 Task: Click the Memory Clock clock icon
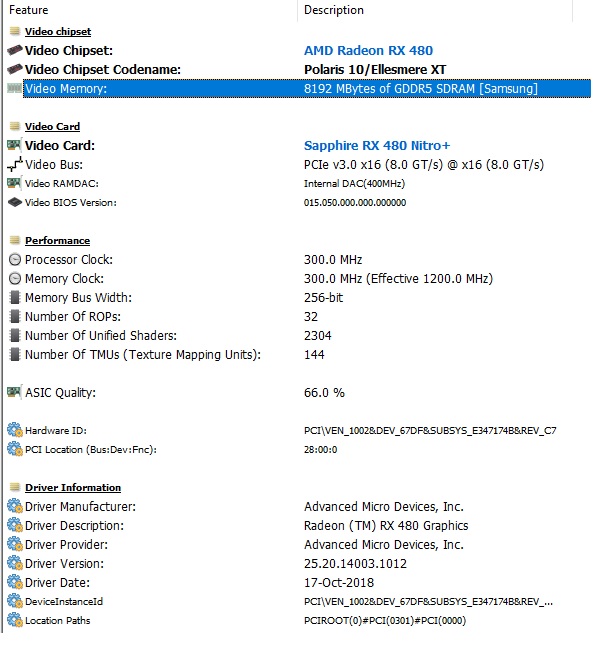pyautogui.click(x=15, y=278)
